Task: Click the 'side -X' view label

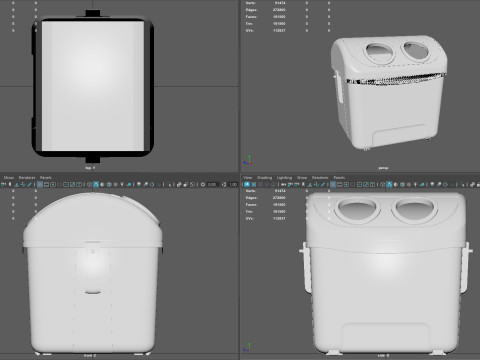Action: pos(383,356)
